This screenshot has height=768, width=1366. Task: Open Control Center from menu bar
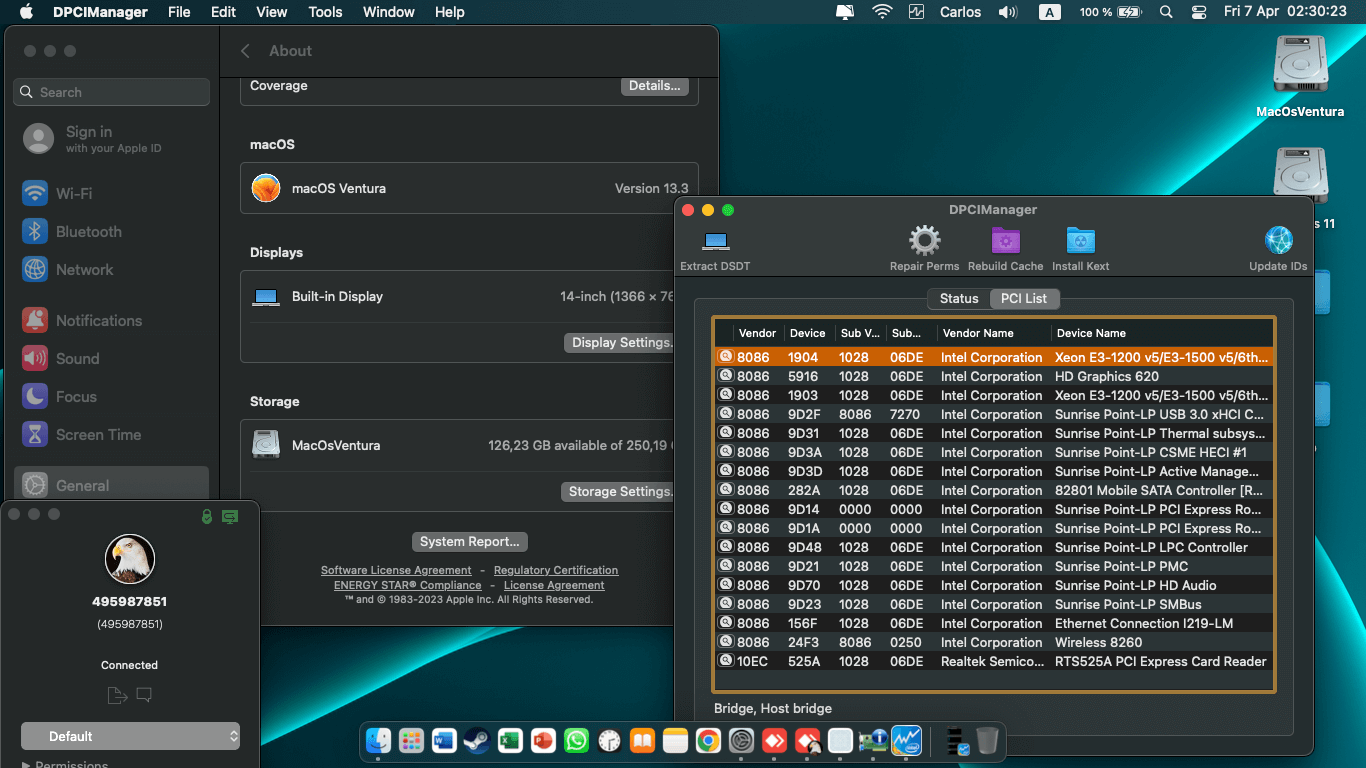click(1200, 12)
